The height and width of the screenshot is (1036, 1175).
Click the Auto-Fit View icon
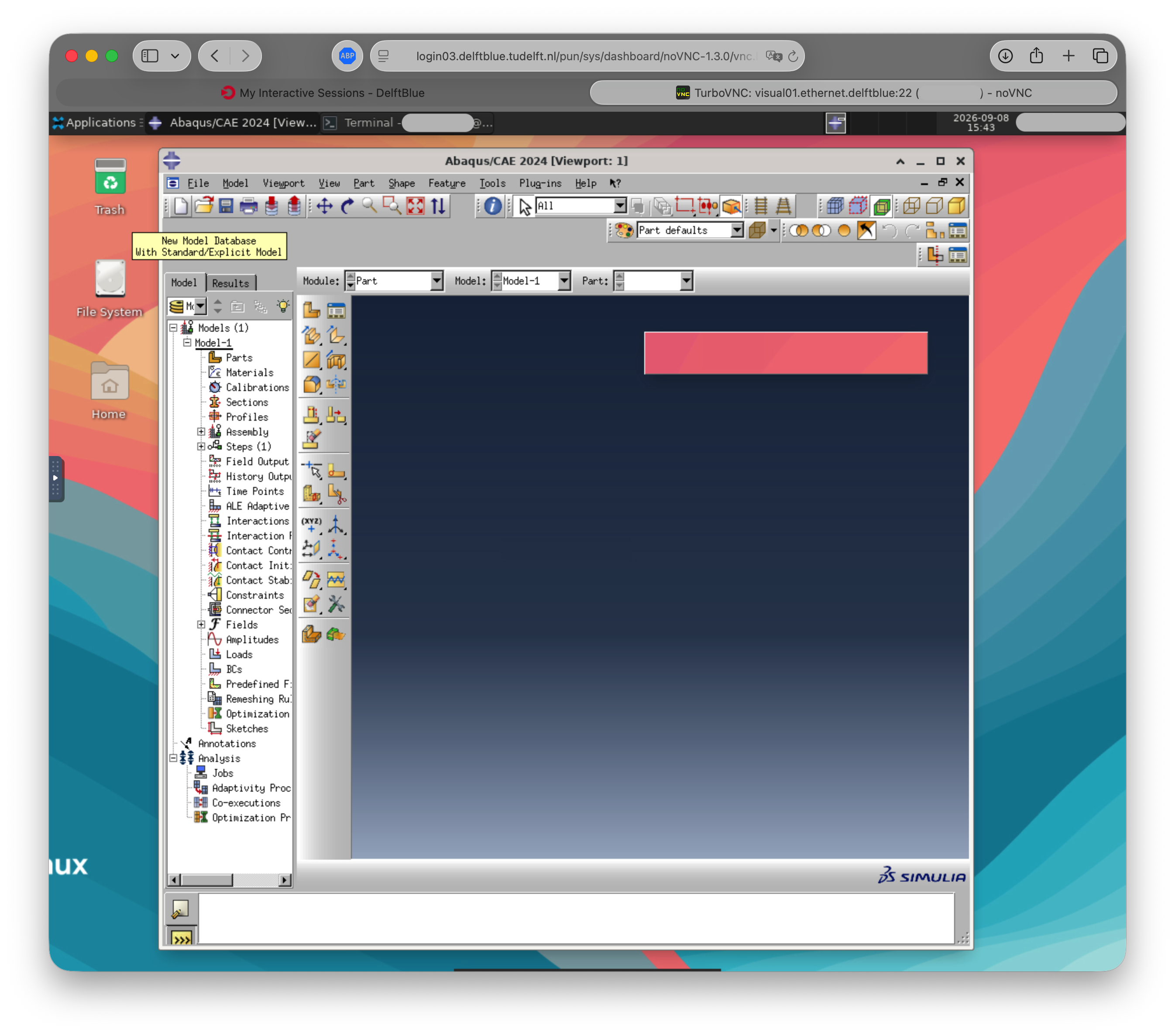click(x=415, y=206)
